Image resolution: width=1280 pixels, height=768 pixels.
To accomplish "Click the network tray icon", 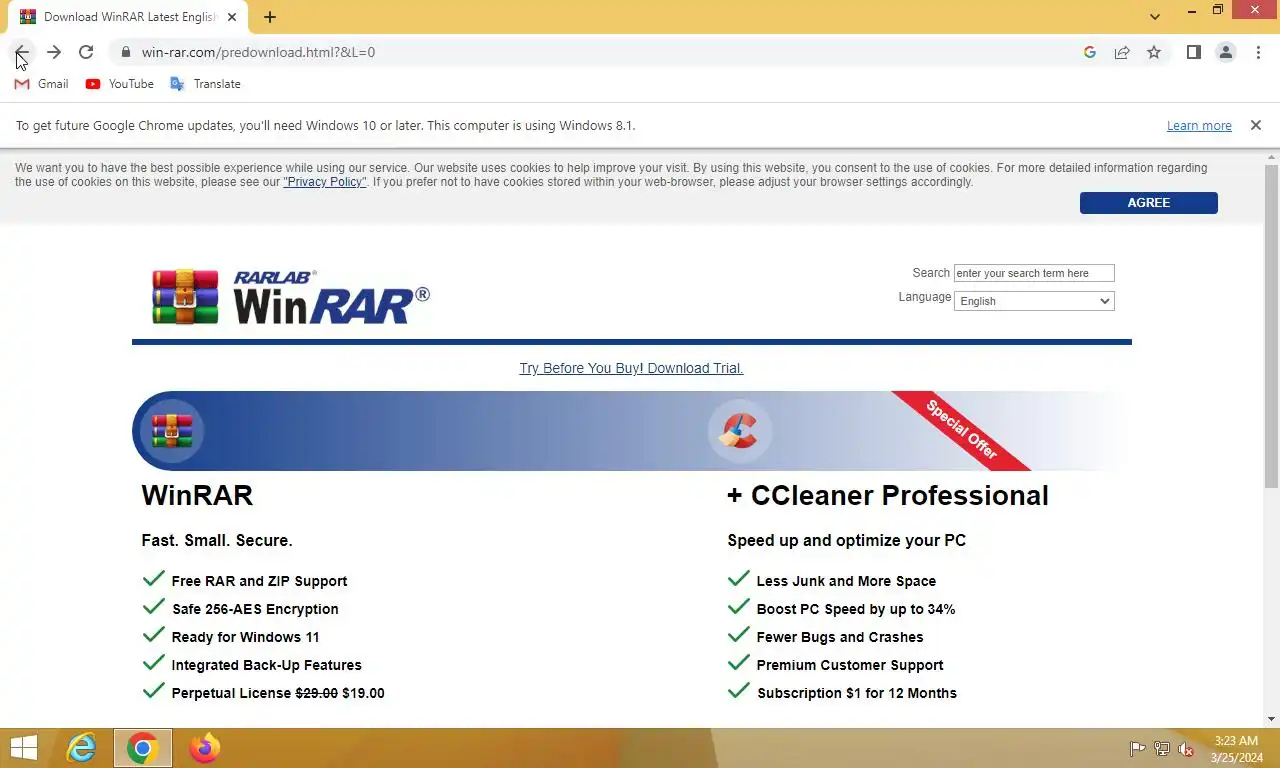I will pos(1162,749).
